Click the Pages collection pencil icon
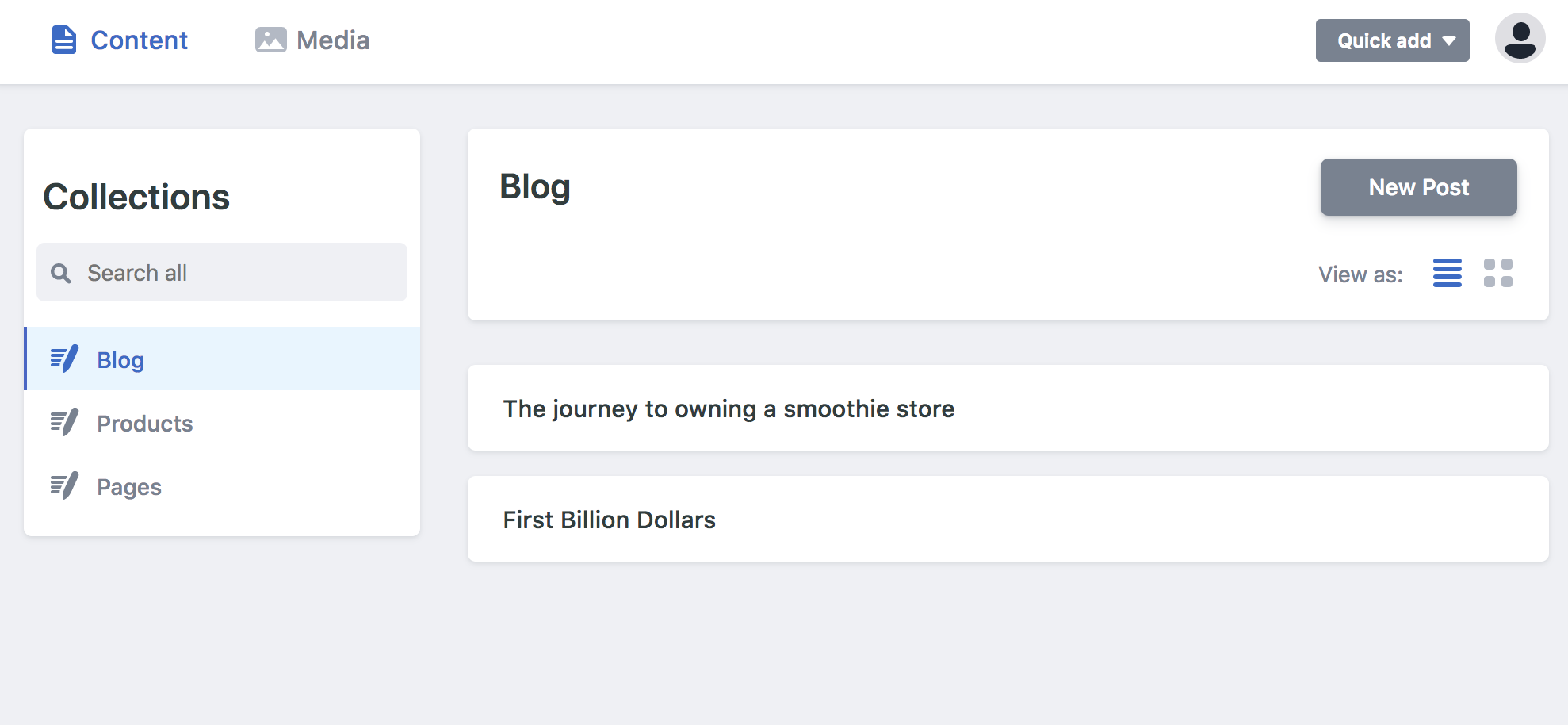 tap(64, 486)
